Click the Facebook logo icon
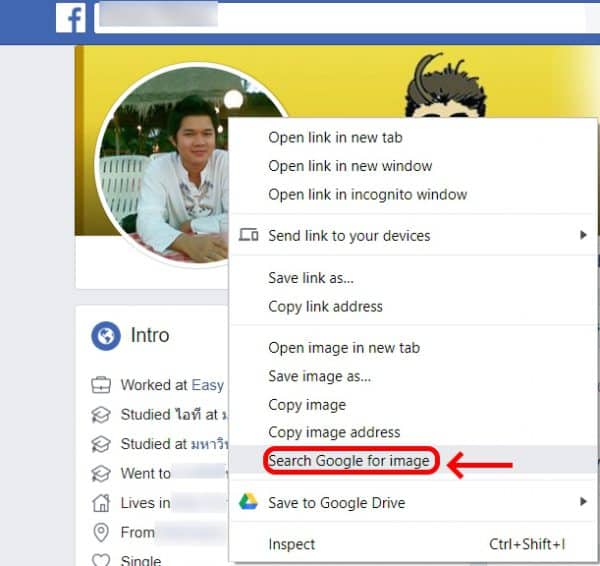 coord(70,18)
